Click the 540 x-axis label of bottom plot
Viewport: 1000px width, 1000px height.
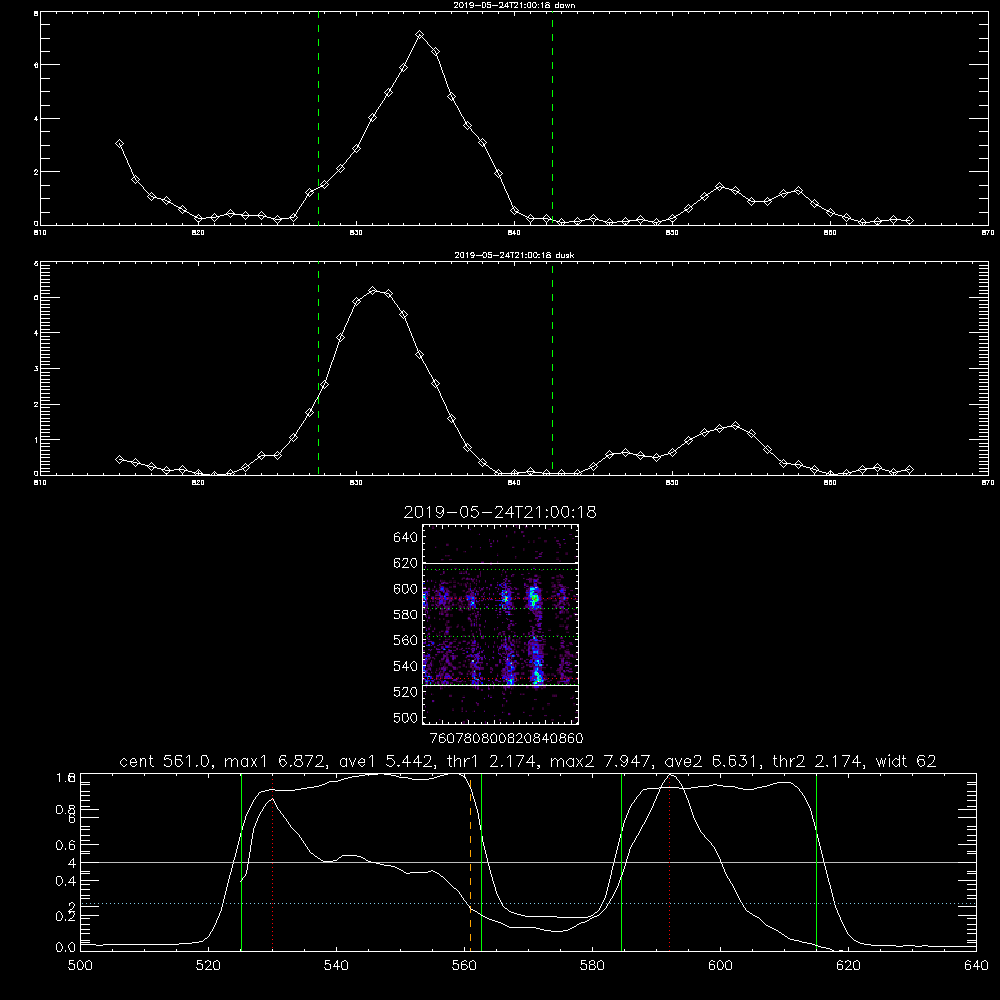(336, 966)
